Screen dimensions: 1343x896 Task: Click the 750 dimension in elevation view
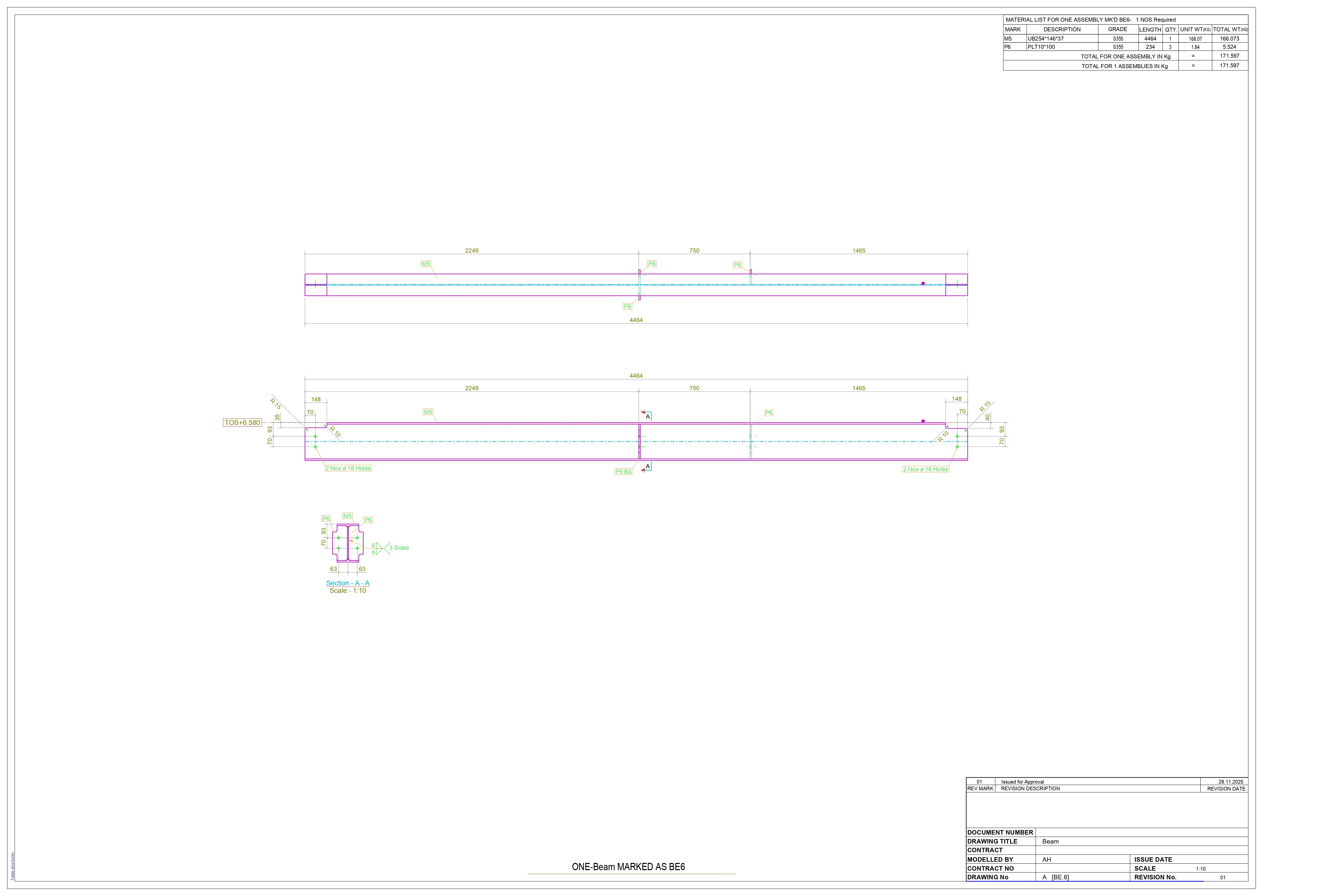point(694,389)
